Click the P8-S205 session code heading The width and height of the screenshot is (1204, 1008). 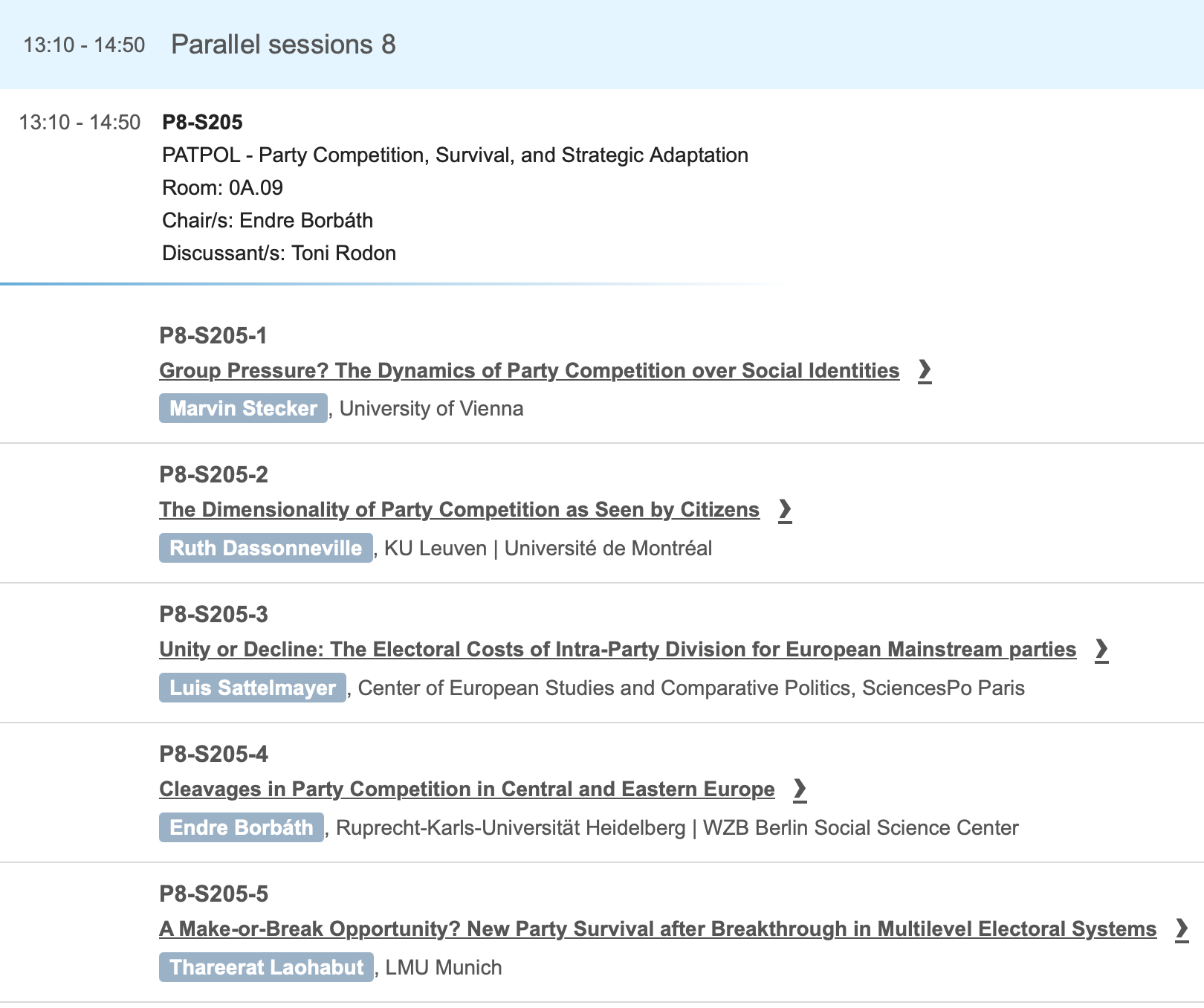pyautogui.click(x=202, y=122)
